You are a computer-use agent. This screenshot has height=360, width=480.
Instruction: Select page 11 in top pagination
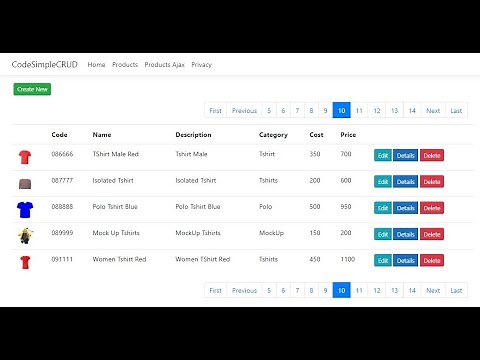pyautogui.click(x=359, y=110)
